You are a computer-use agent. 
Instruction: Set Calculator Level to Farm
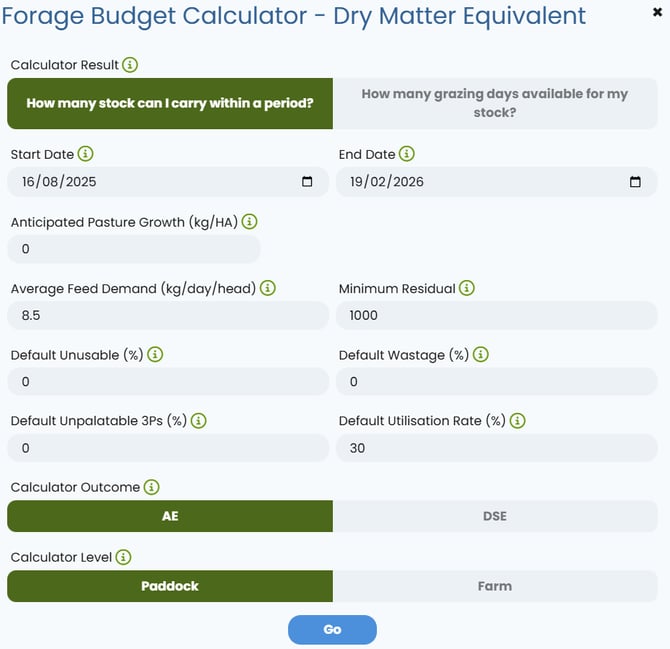click(x=495, y=586)
